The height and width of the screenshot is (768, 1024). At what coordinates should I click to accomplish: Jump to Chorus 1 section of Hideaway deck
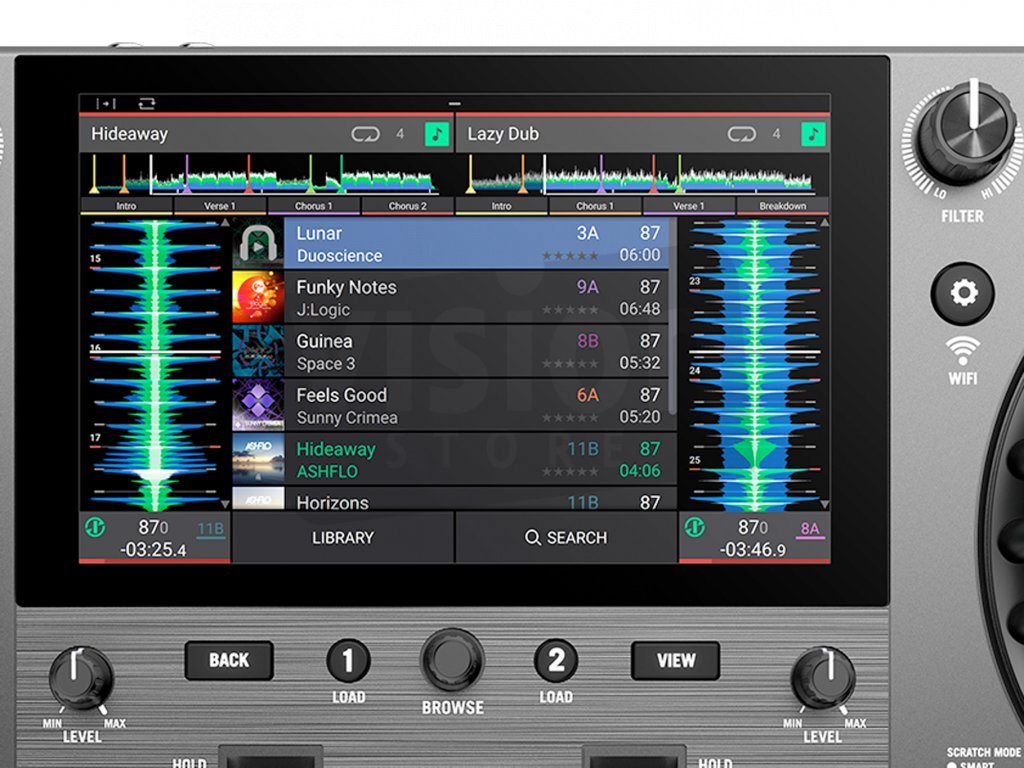[313, 206]
